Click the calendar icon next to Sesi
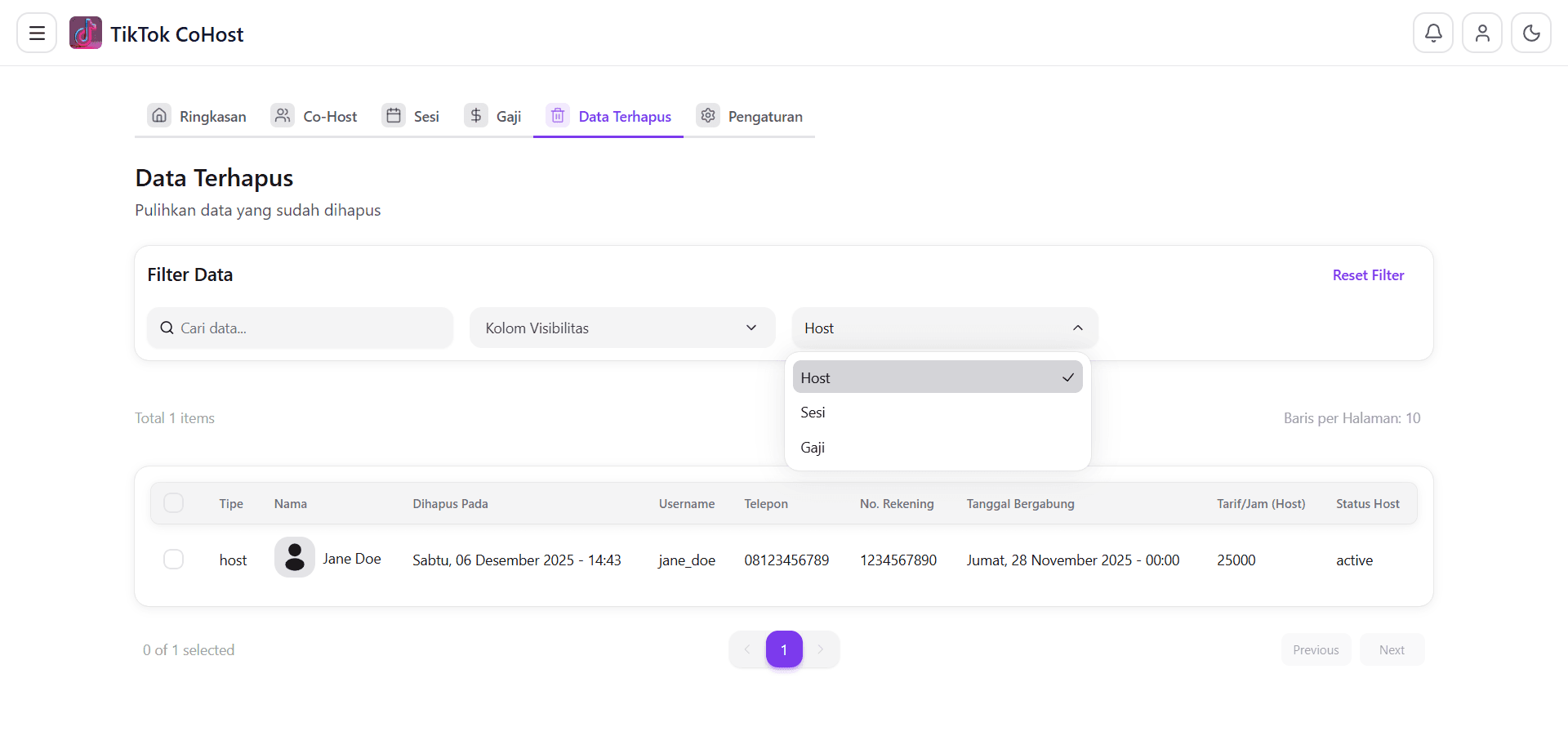1568x745 pixels. click(393, 115)
